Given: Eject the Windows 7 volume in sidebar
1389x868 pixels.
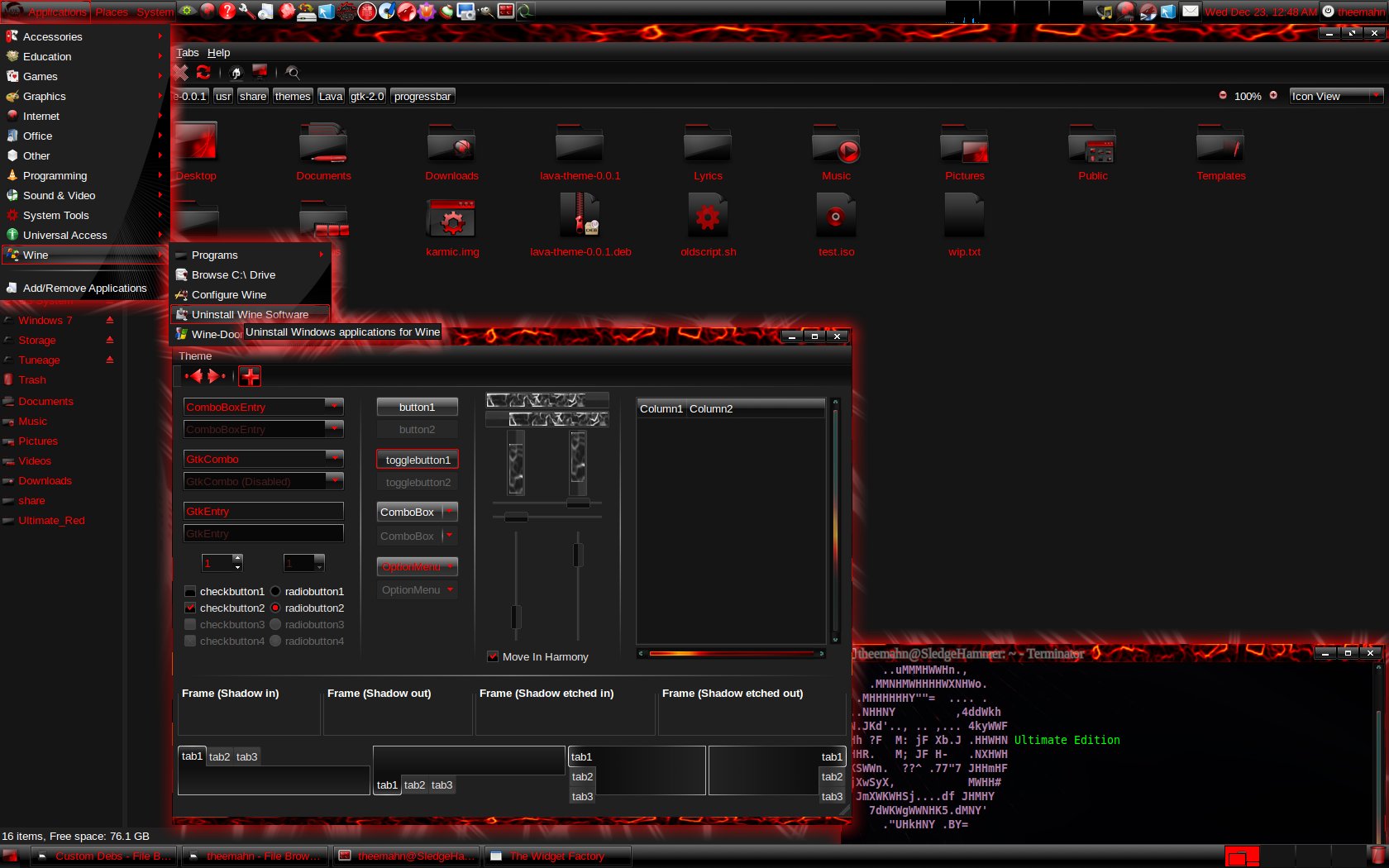Looking at the screenshot, I should [x=110, y=320].
